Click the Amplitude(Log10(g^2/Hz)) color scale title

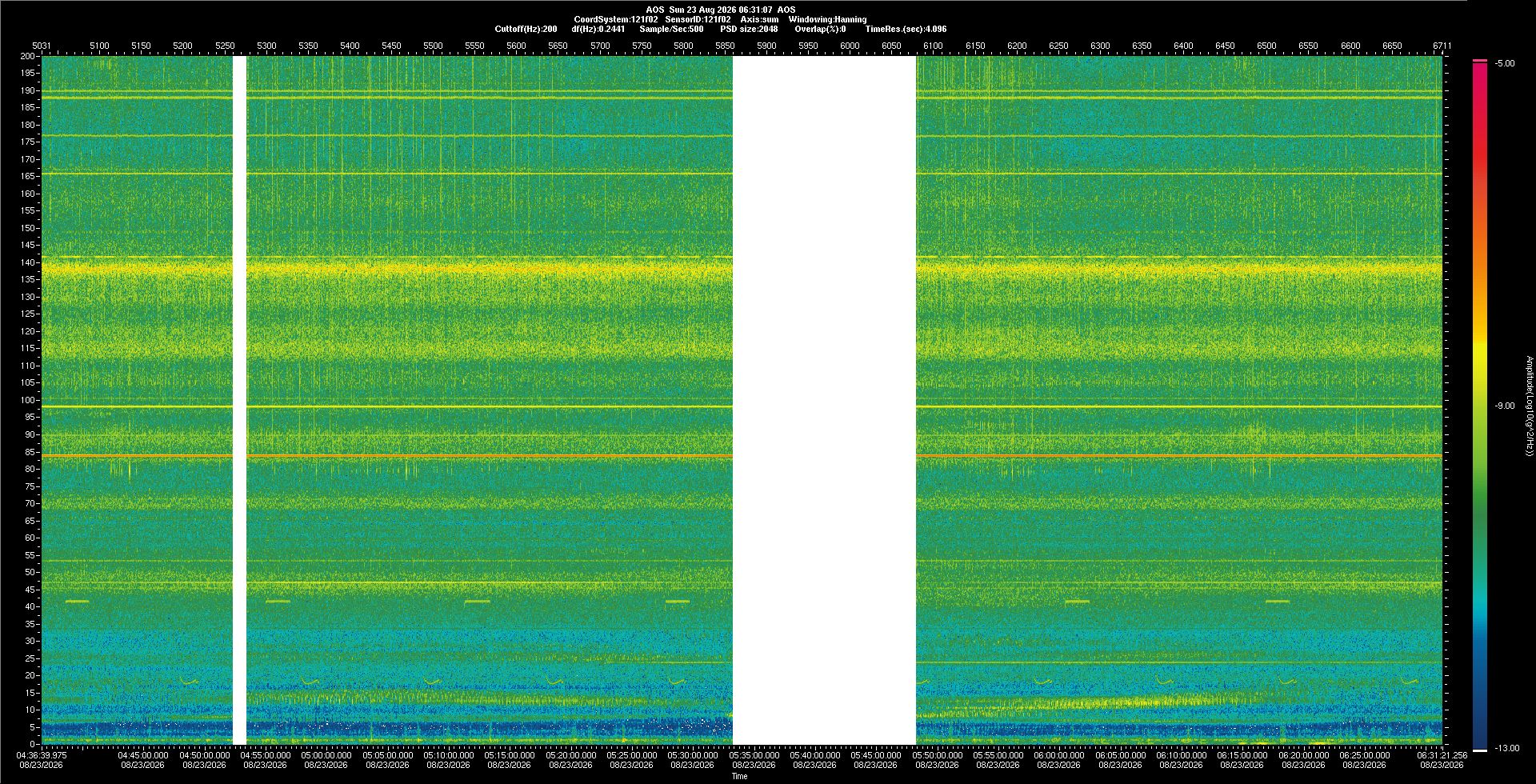pyautogui.click(x=1529, y=406)
